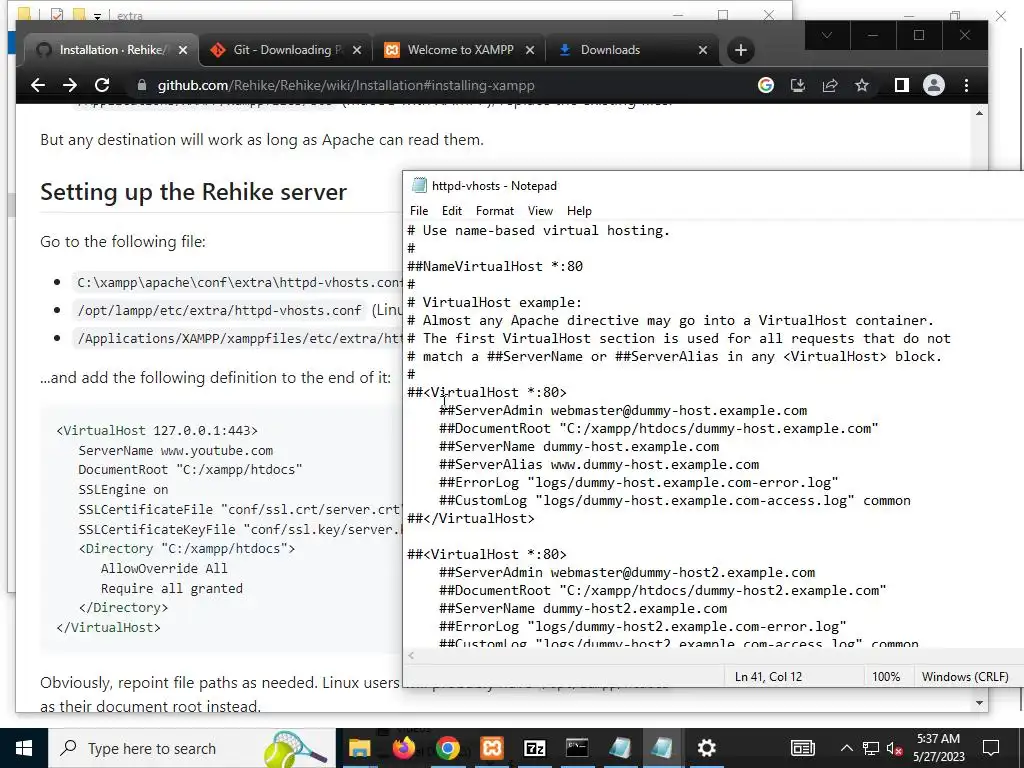1024x768 pixels.
Task: Click 'ServerName www.youtube.com' code line
Action: [176, 451]
